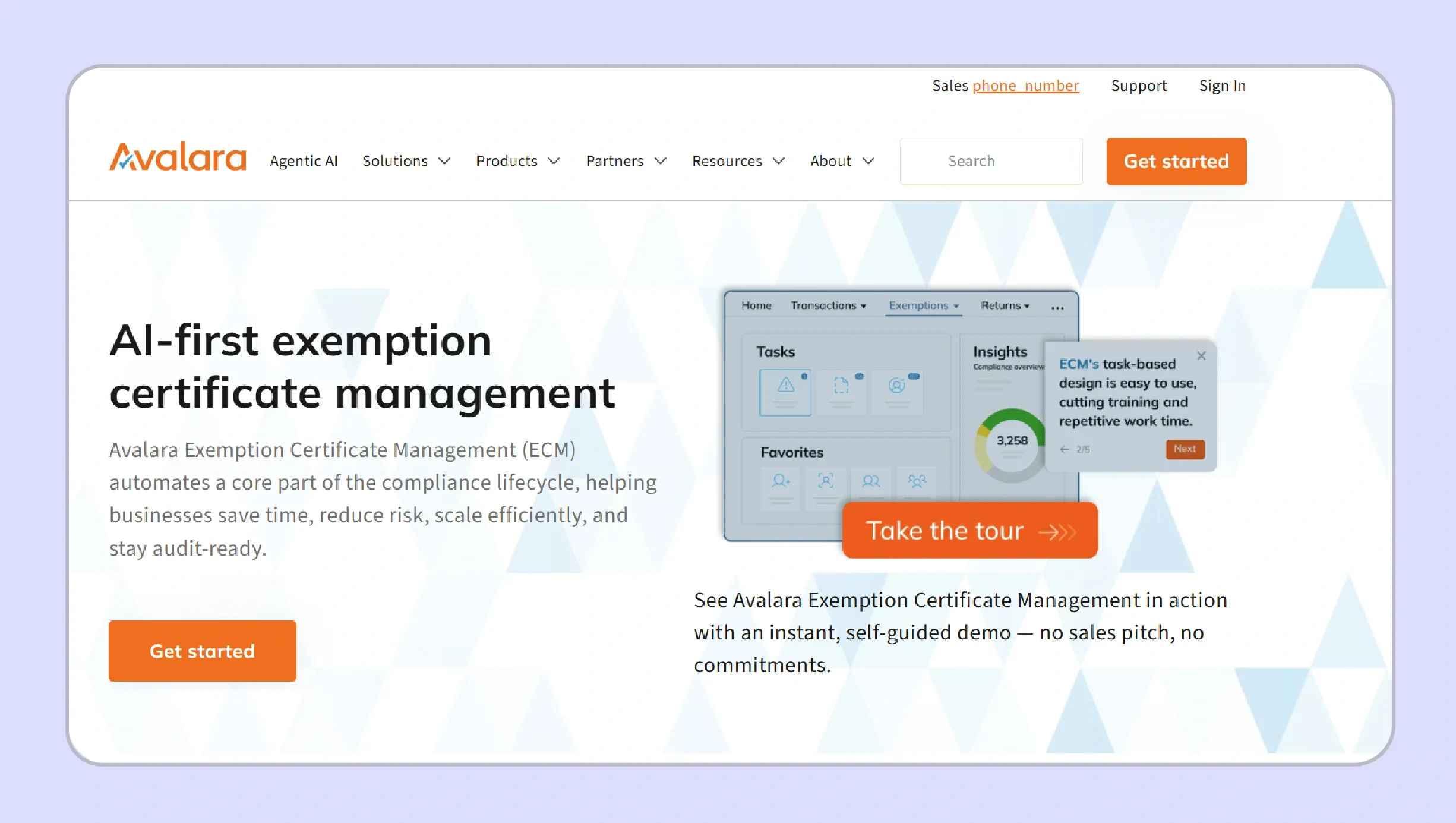The height and width of the screenshot is (823, 1456).
Task: Open the Sales phone_number link
Action: click(x=1025, y=86)
